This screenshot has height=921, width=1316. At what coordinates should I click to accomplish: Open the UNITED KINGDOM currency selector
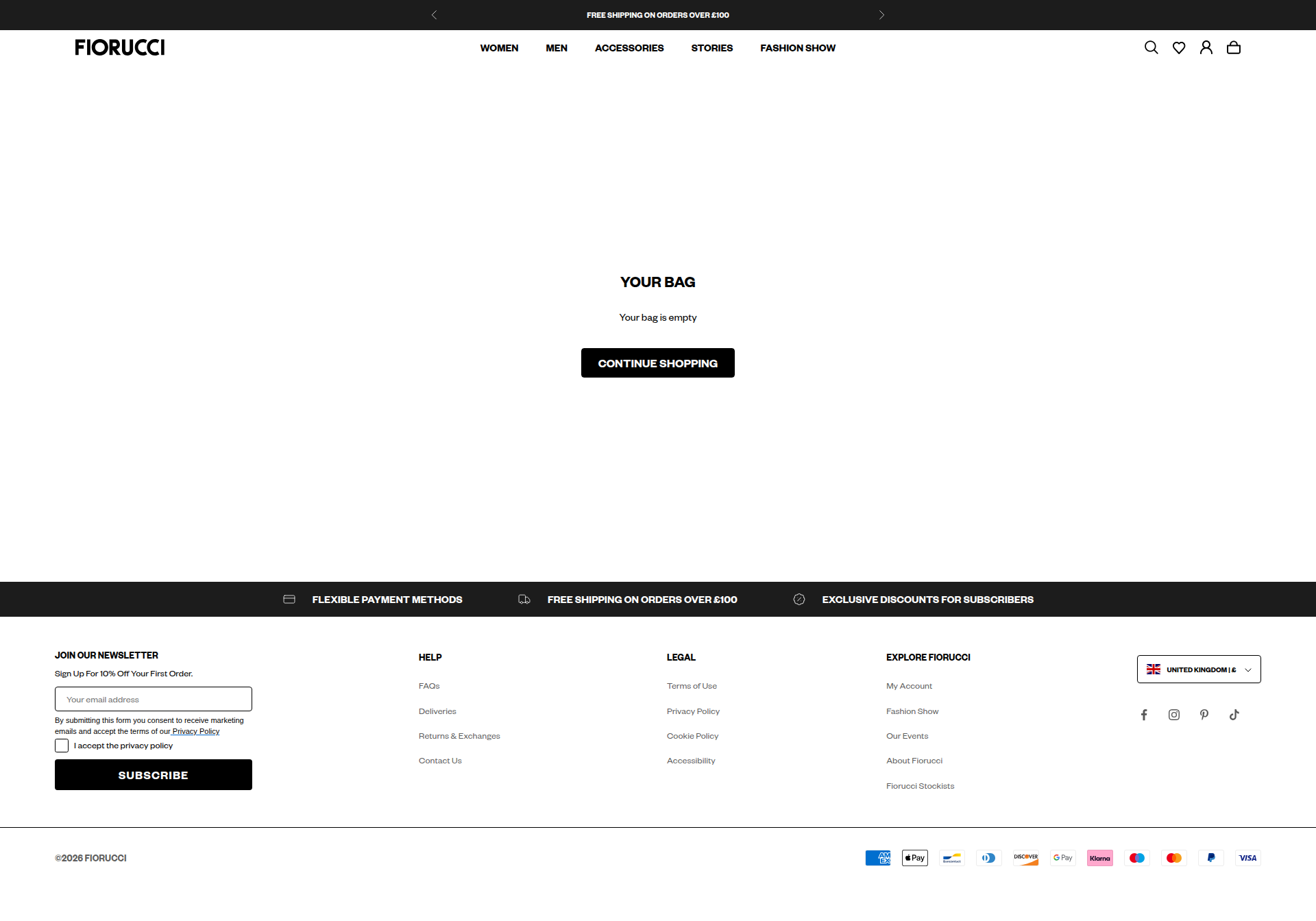(x=1199, y=669)
